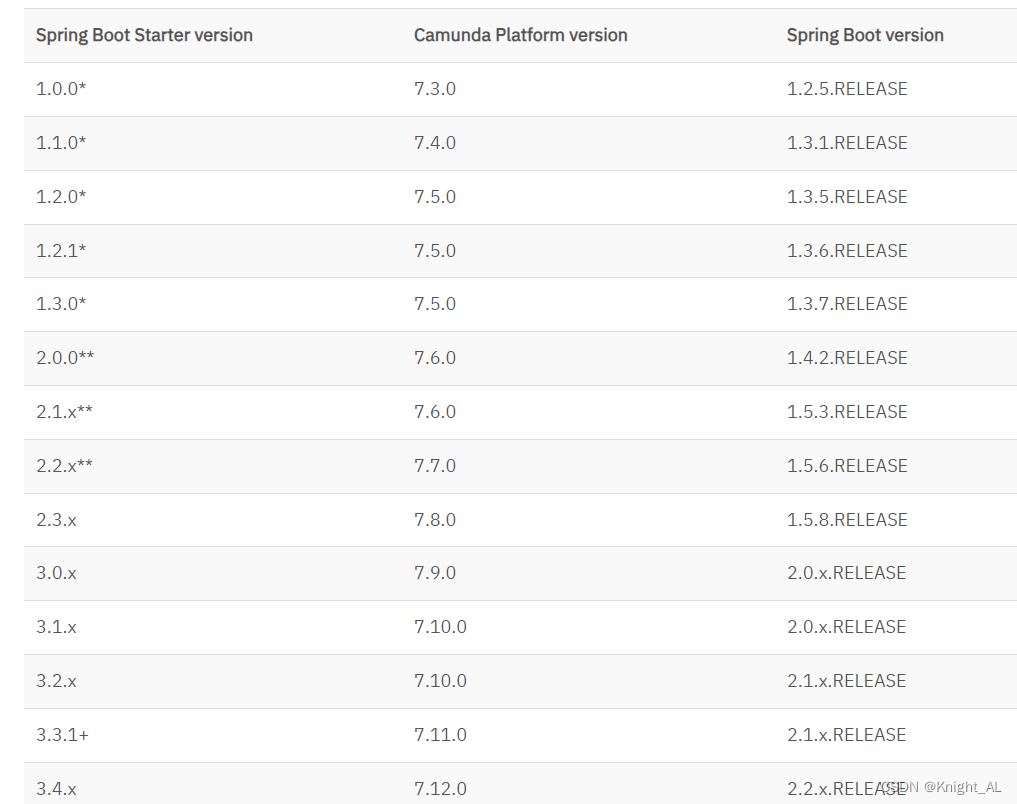Select the cell 1.3.7.RELEASE

tap(846, 304)
